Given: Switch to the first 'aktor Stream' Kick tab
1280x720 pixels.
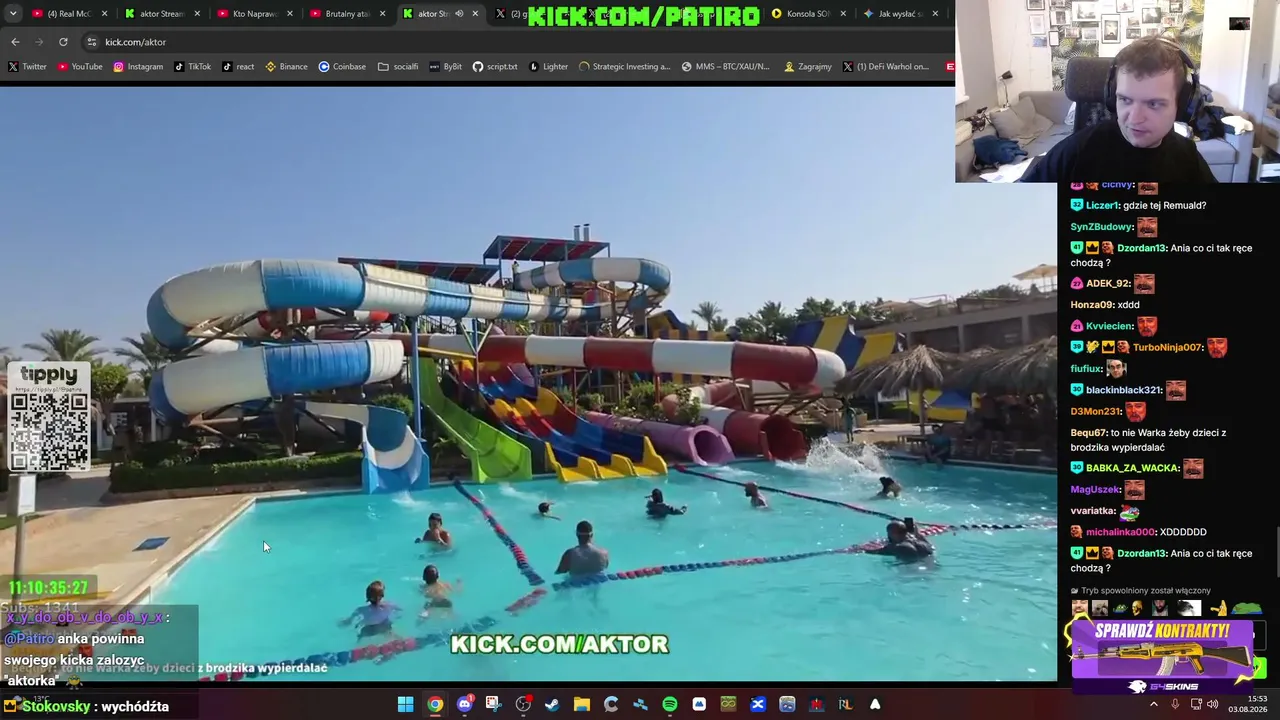Looking at the screenshot, I should (x=161, y=14).
